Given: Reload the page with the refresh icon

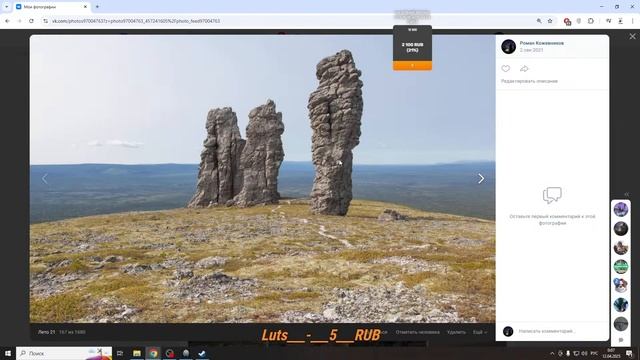Looking at the screenshot, I should pyautogui.click(x=31, y=21).
